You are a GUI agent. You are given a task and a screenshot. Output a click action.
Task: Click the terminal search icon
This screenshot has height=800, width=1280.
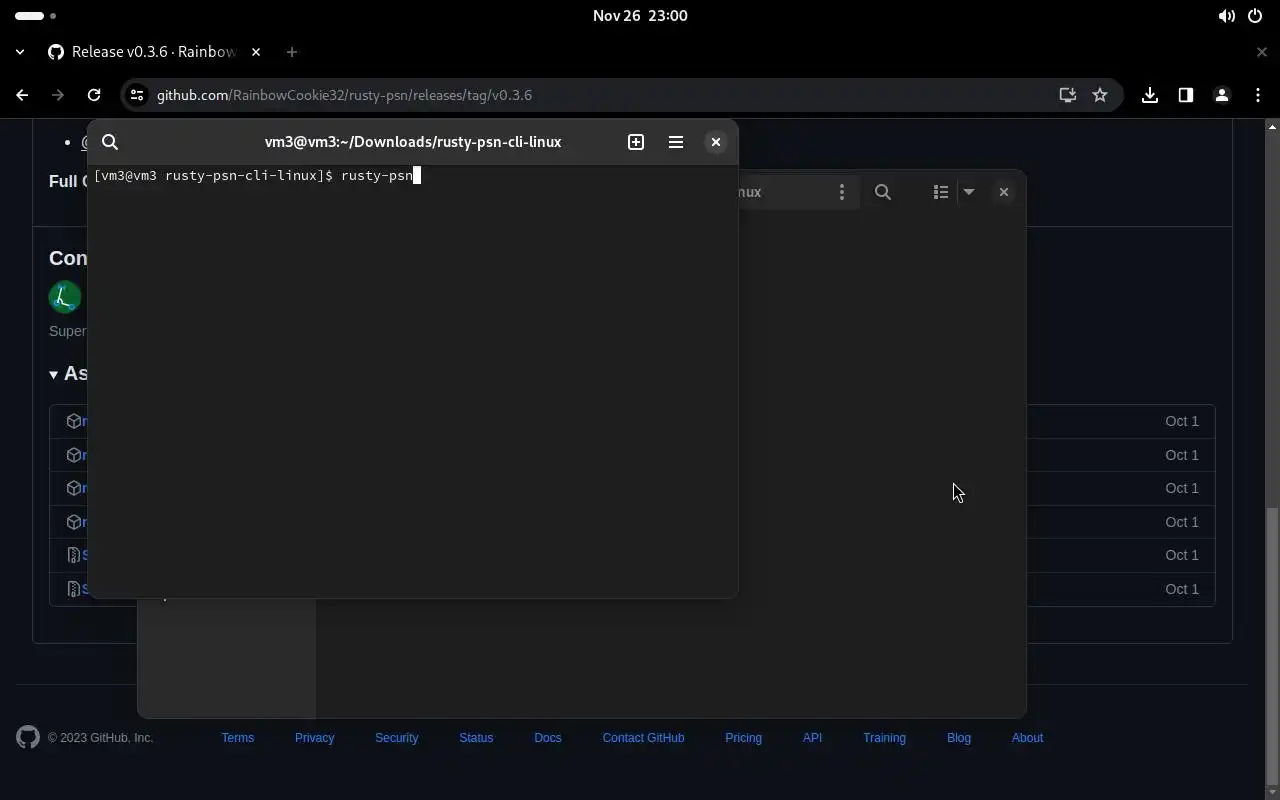click(110, 142)
